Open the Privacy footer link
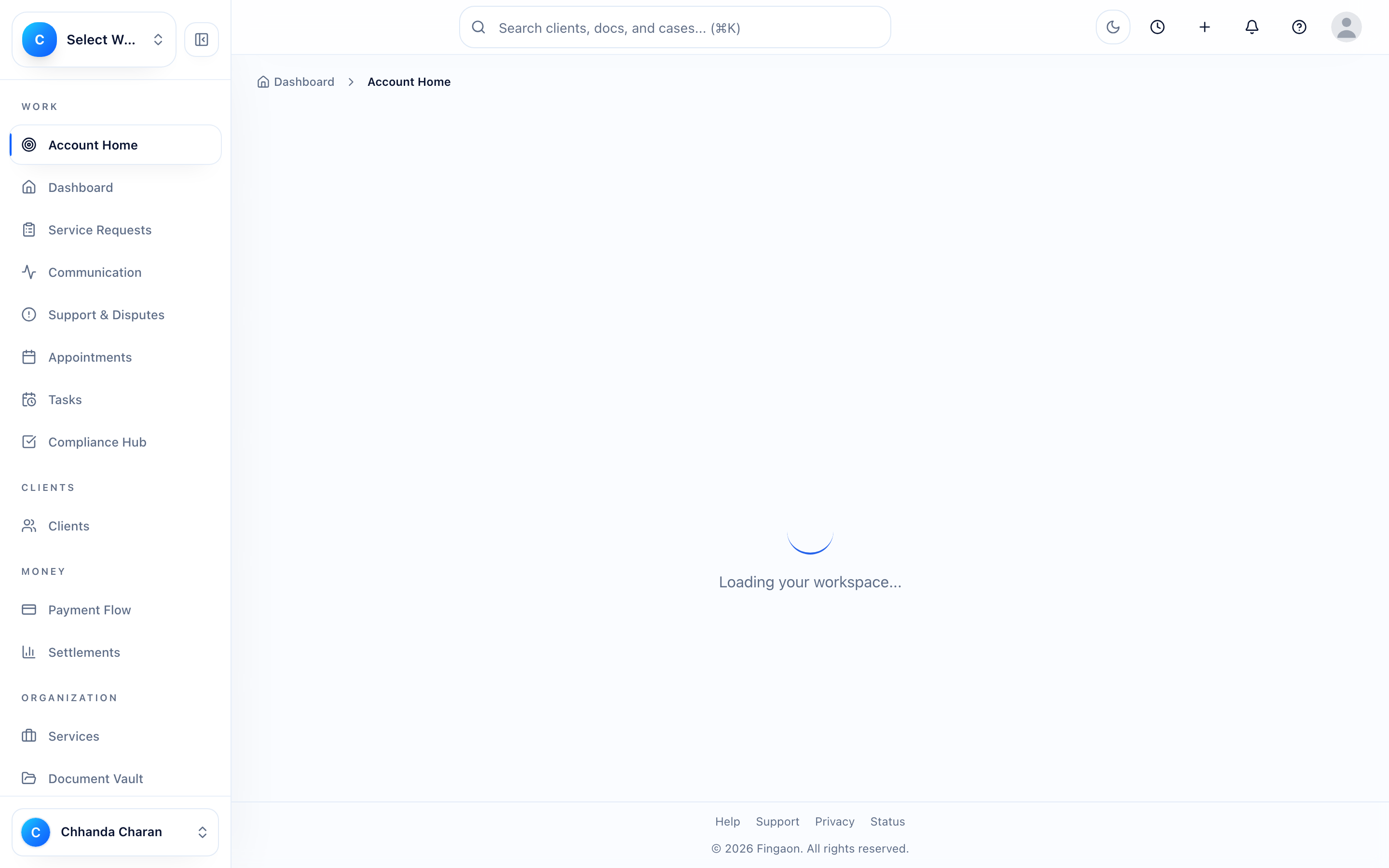The image size is (1389, 868). pyautogui.click(x=834, y=822)
